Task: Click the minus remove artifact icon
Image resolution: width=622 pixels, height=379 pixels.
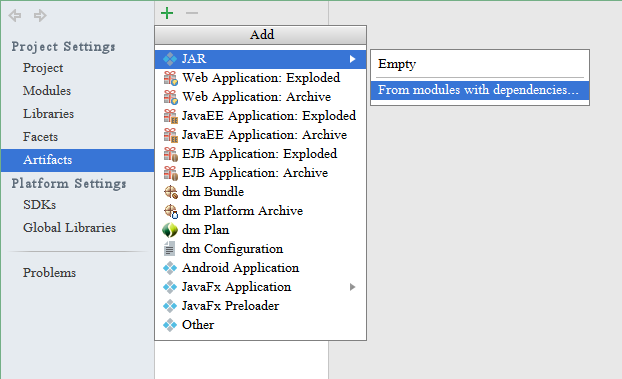Action: 192,13
